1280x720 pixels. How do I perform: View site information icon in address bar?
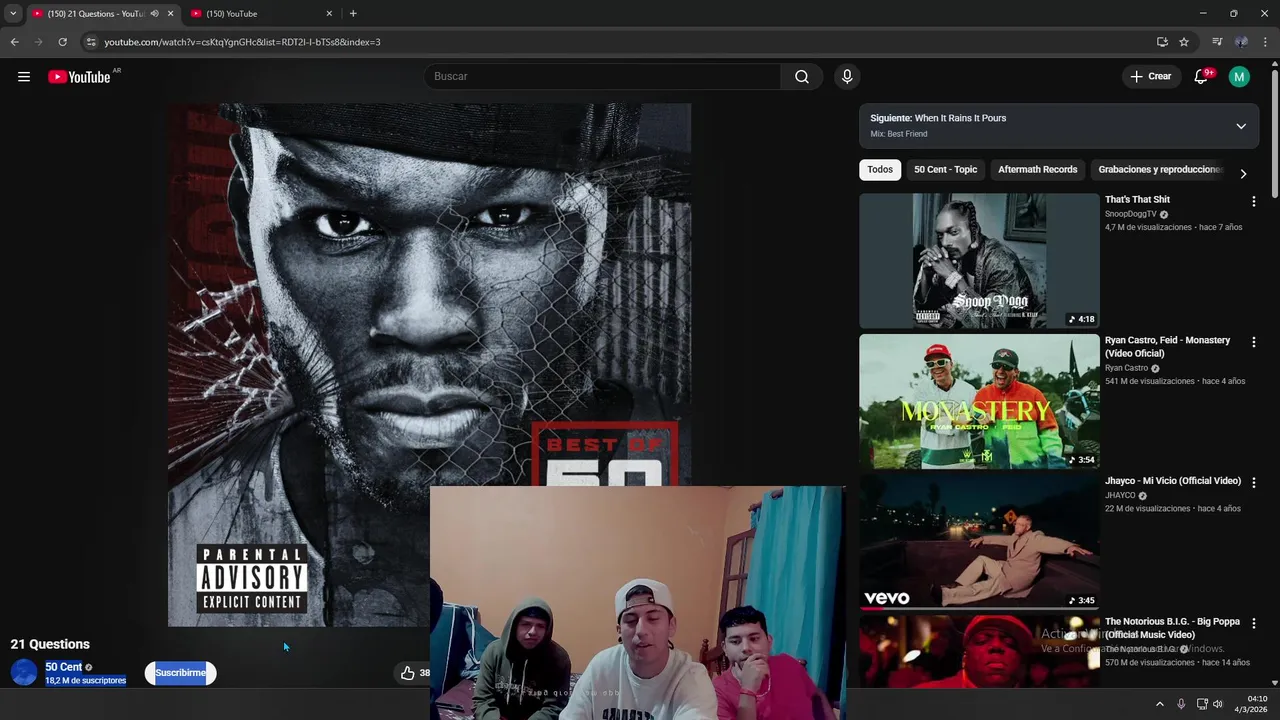tap(90, 42)
